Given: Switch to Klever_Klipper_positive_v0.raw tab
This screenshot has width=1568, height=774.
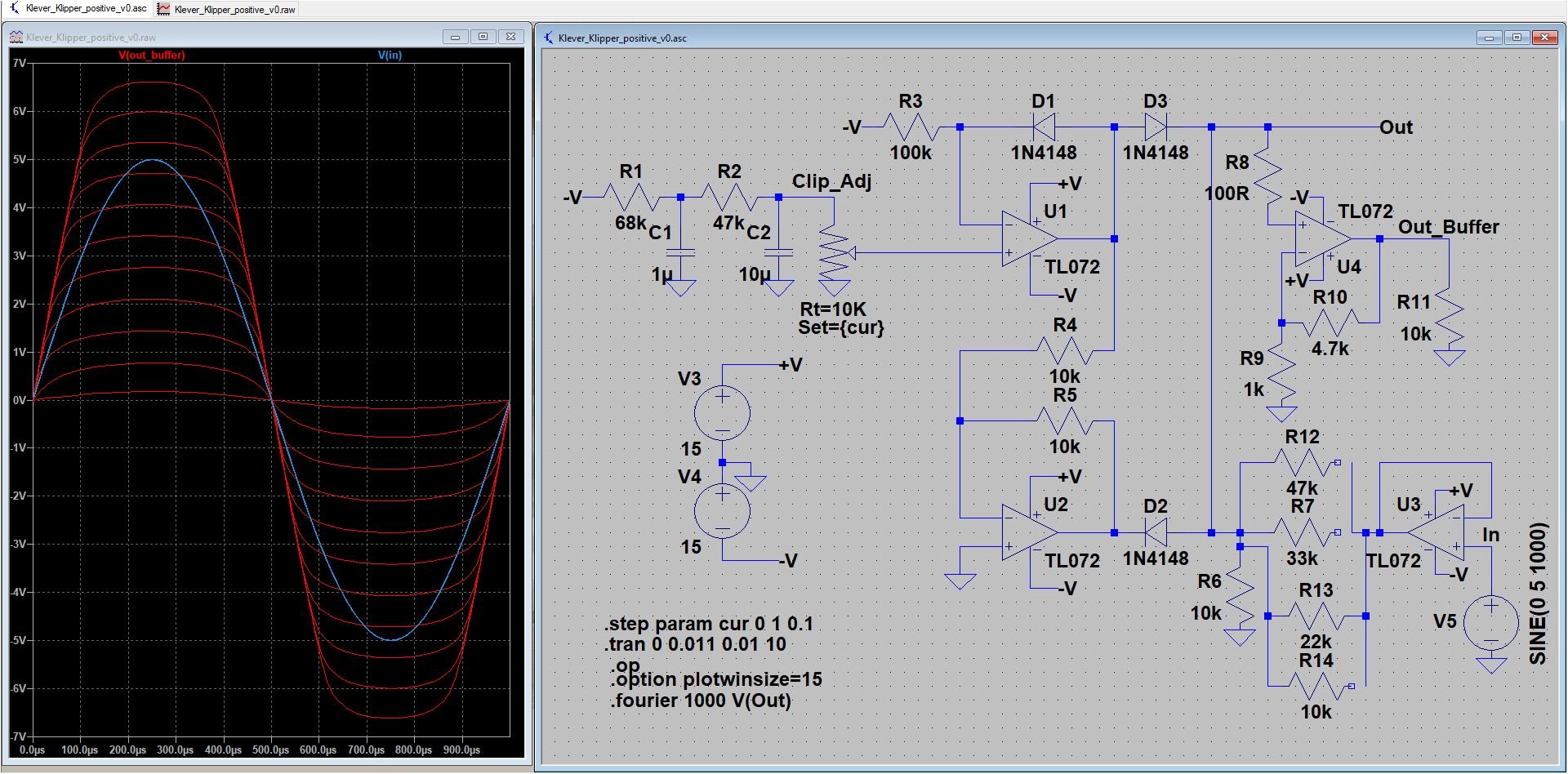Looking at the screenshot, I should [x=228, y=10].
